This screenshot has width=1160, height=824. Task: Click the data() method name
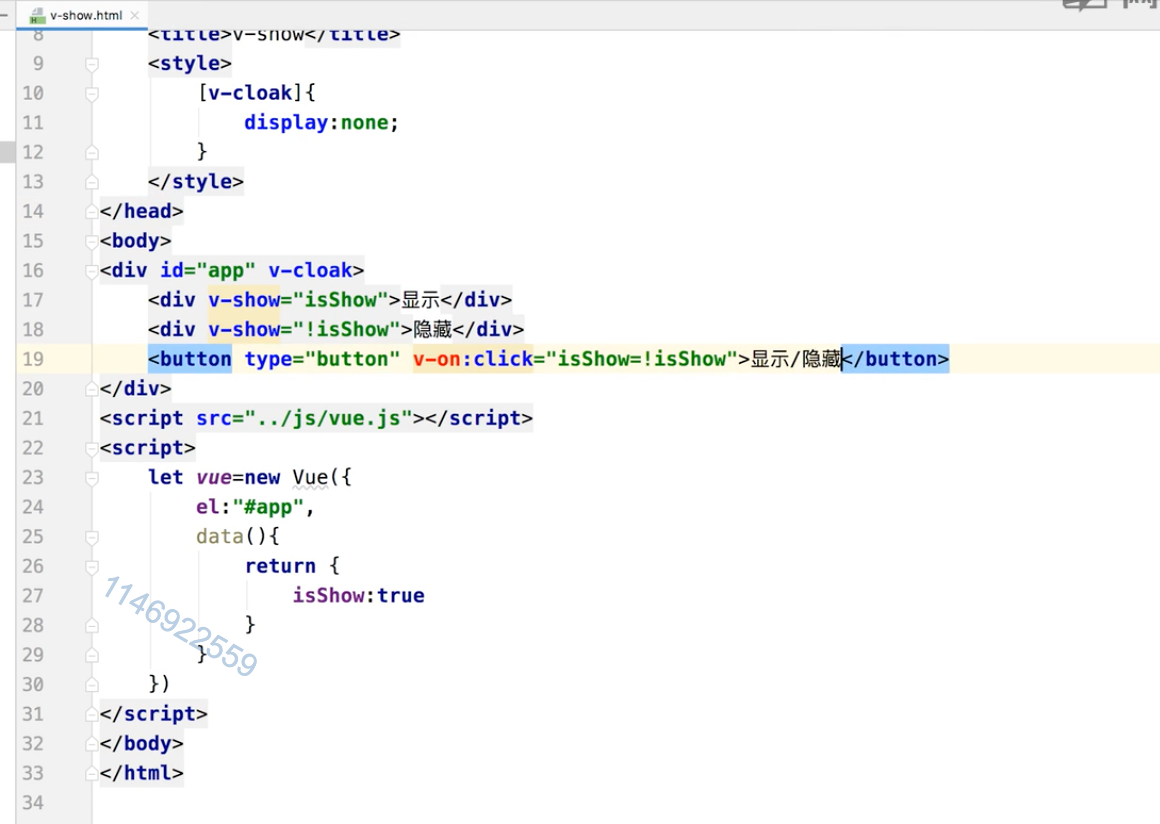click(x=220, y=537)
